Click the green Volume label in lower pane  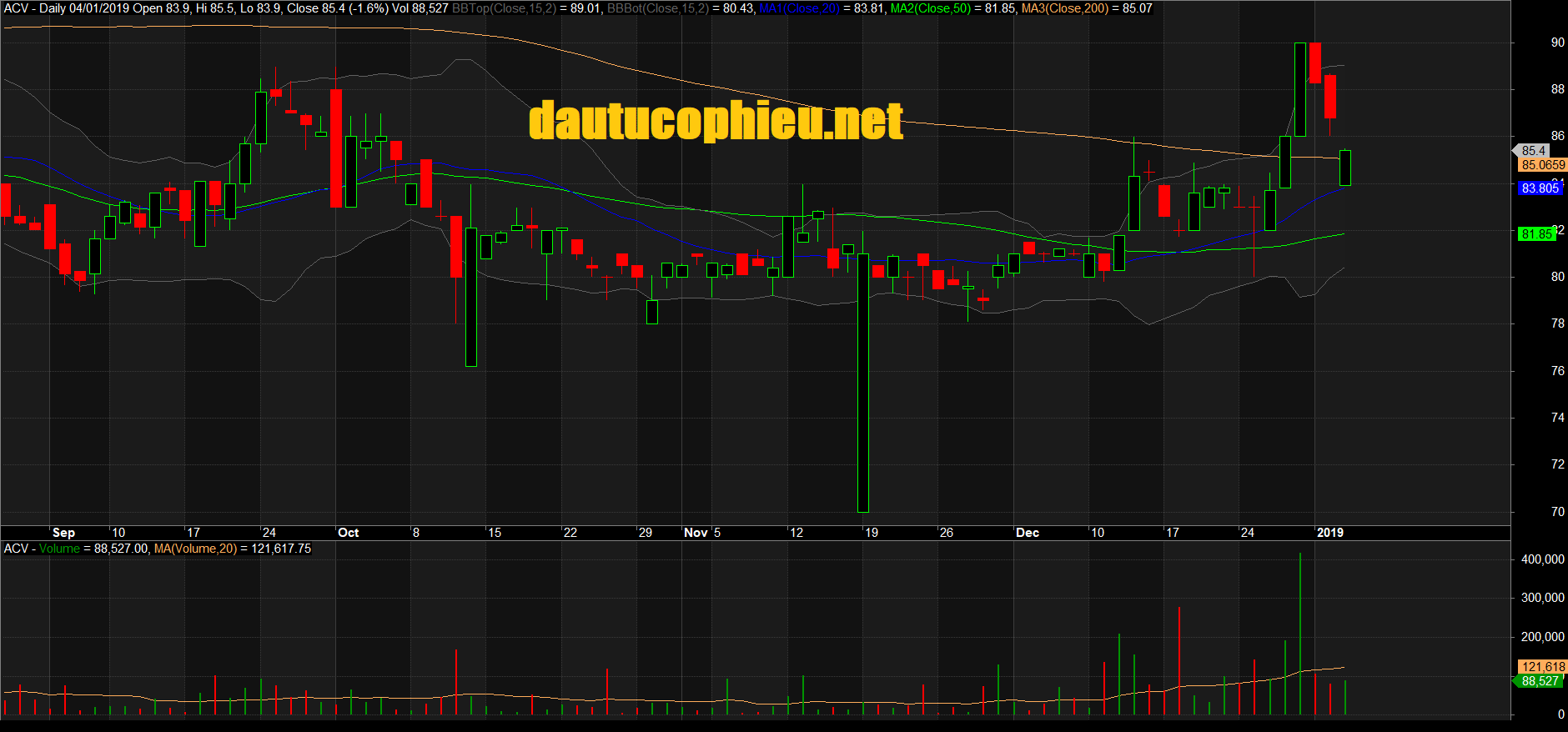click(x=59, y=549)
